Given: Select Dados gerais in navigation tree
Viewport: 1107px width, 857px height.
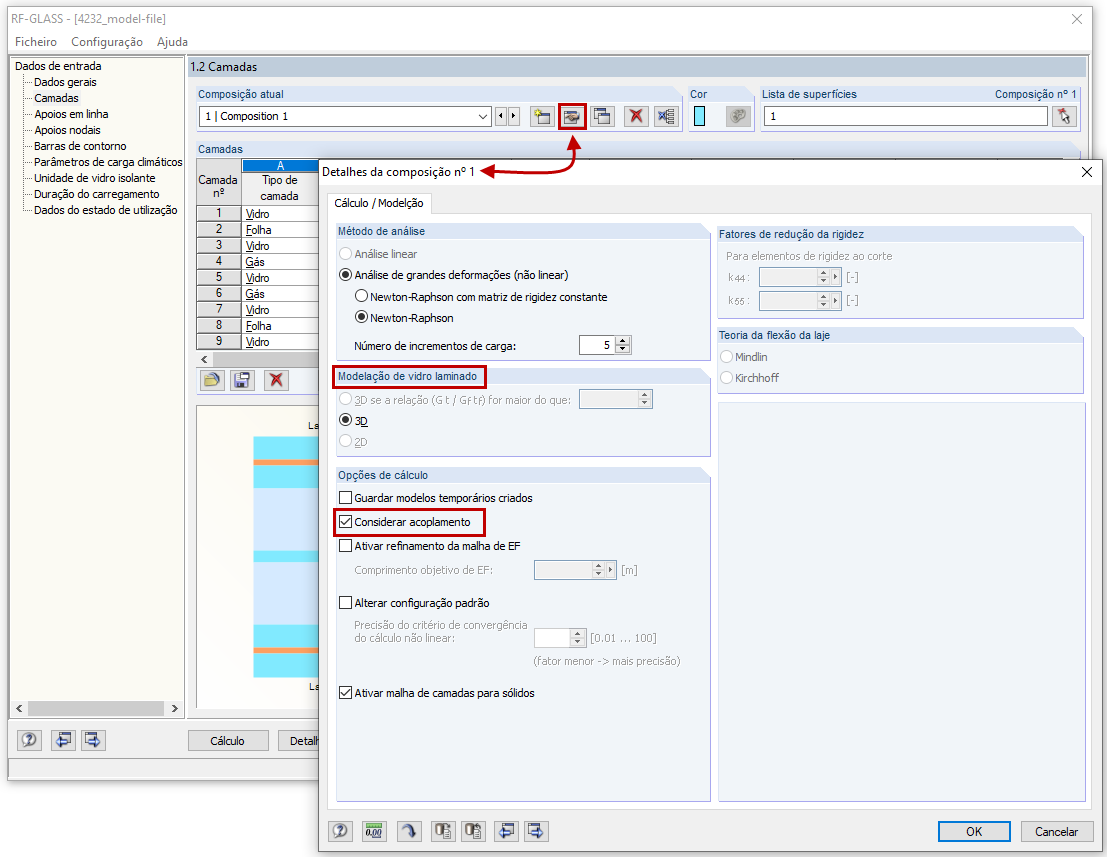Looking at the screenshot, I should tap(65, 82).
